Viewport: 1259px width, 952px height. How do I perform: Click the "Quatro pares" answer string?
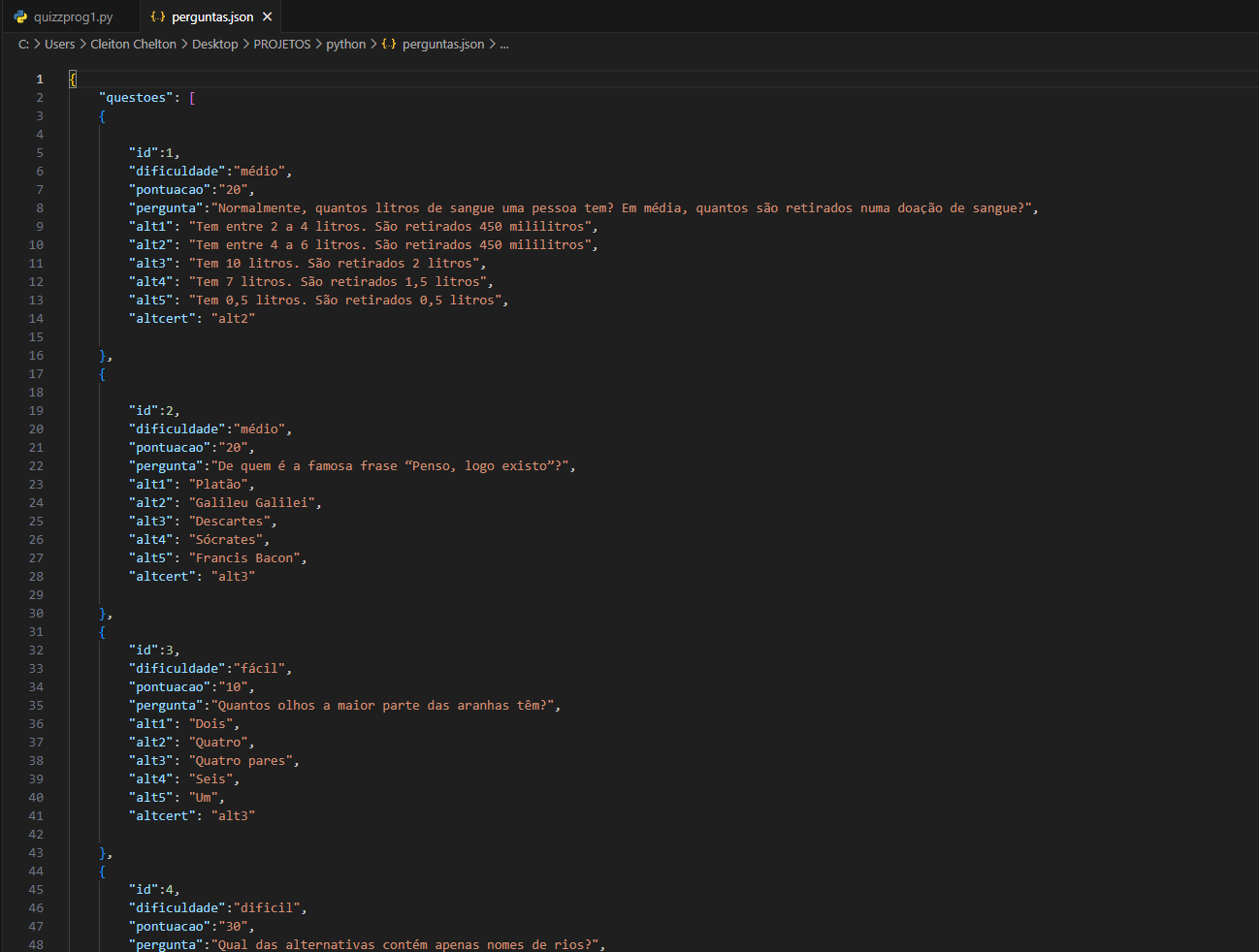pyautogui.click(x=243, y=761)
